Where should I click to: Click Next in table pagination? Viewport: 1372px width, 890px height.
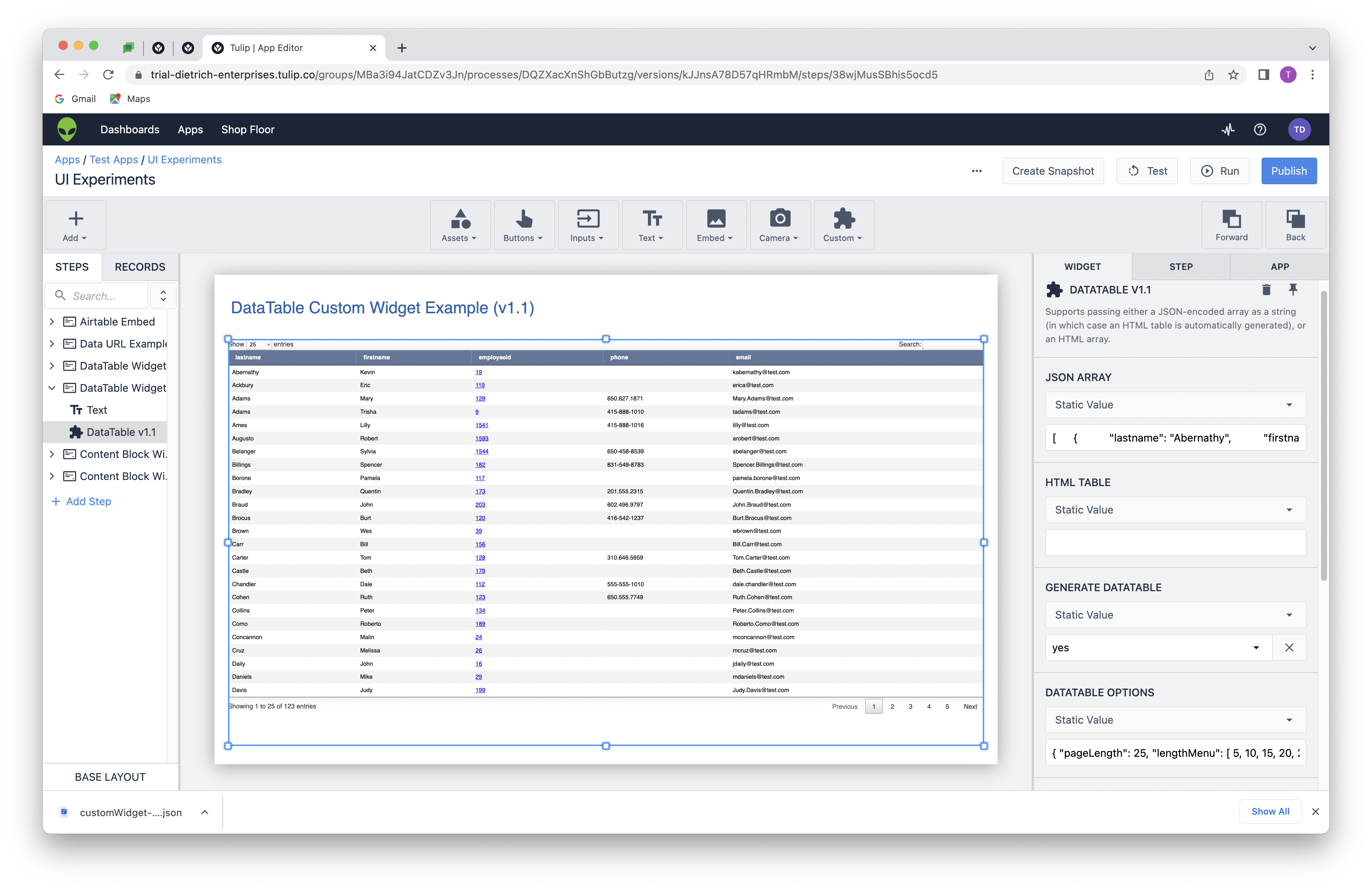[x=970, y=706]
